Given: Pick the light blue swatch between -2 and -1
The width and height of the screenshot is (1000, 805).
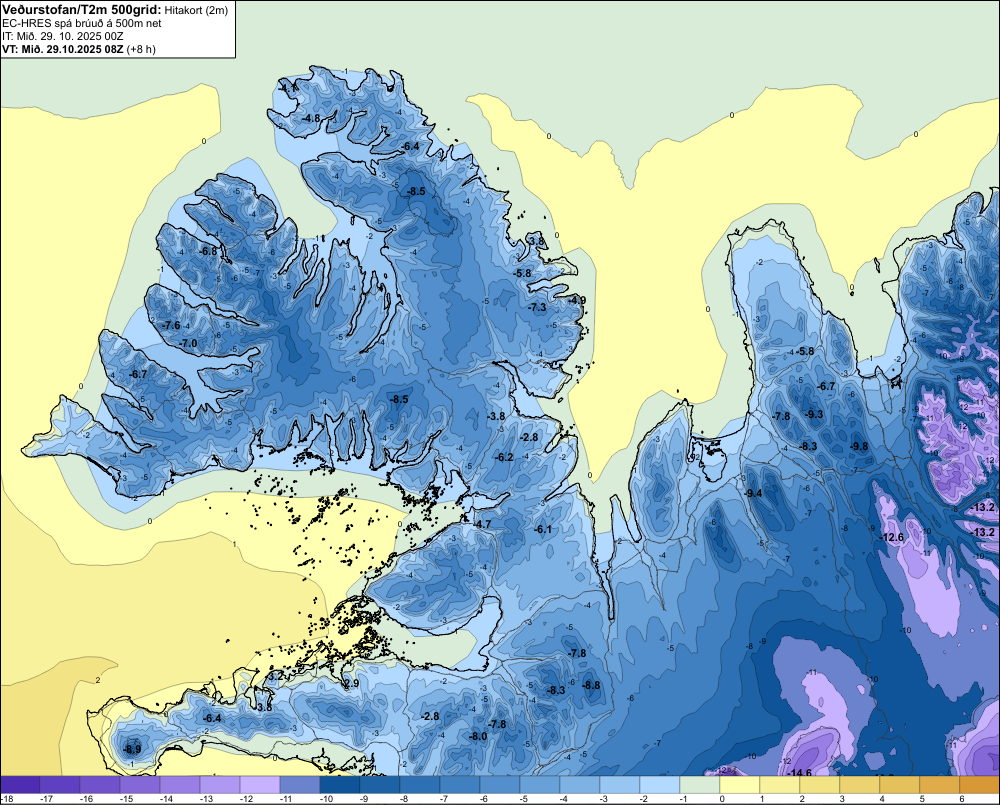Looking at the screenshot, I should click(x=659, y=785).
